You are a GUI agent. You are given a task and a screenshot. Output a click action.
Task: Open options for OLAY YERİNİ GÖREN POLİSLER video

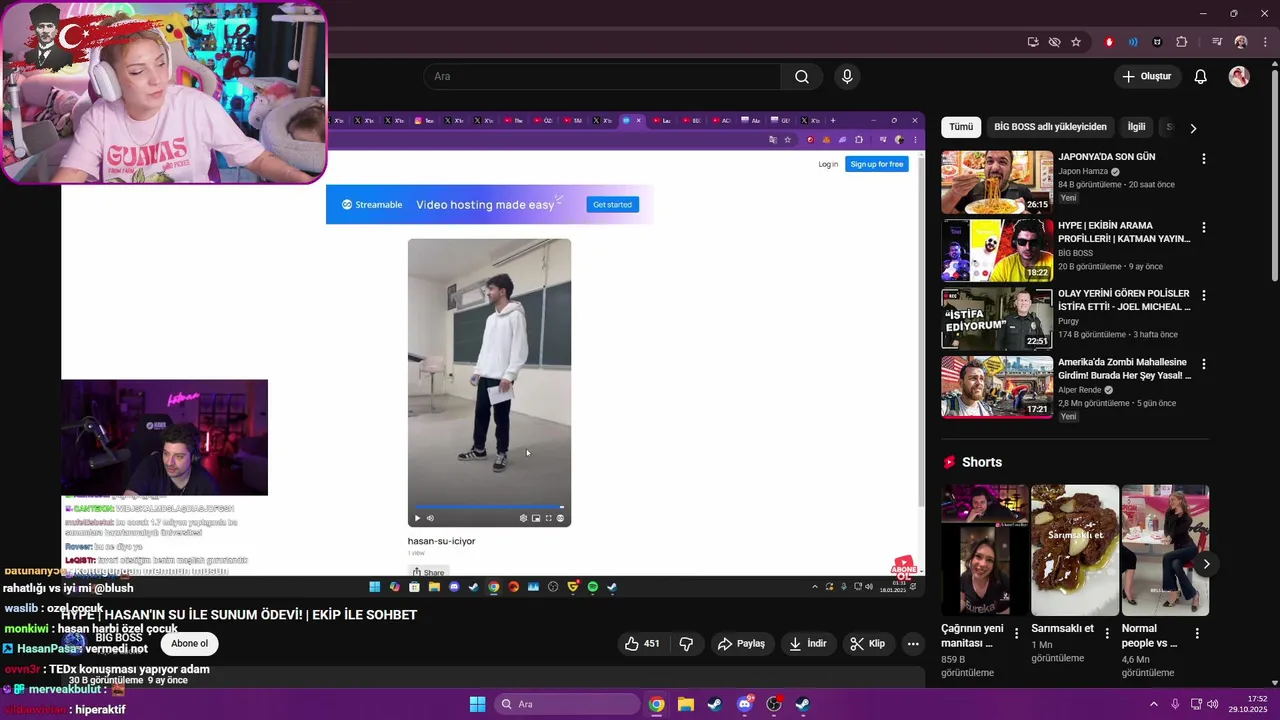click(x=1203, y=296)
